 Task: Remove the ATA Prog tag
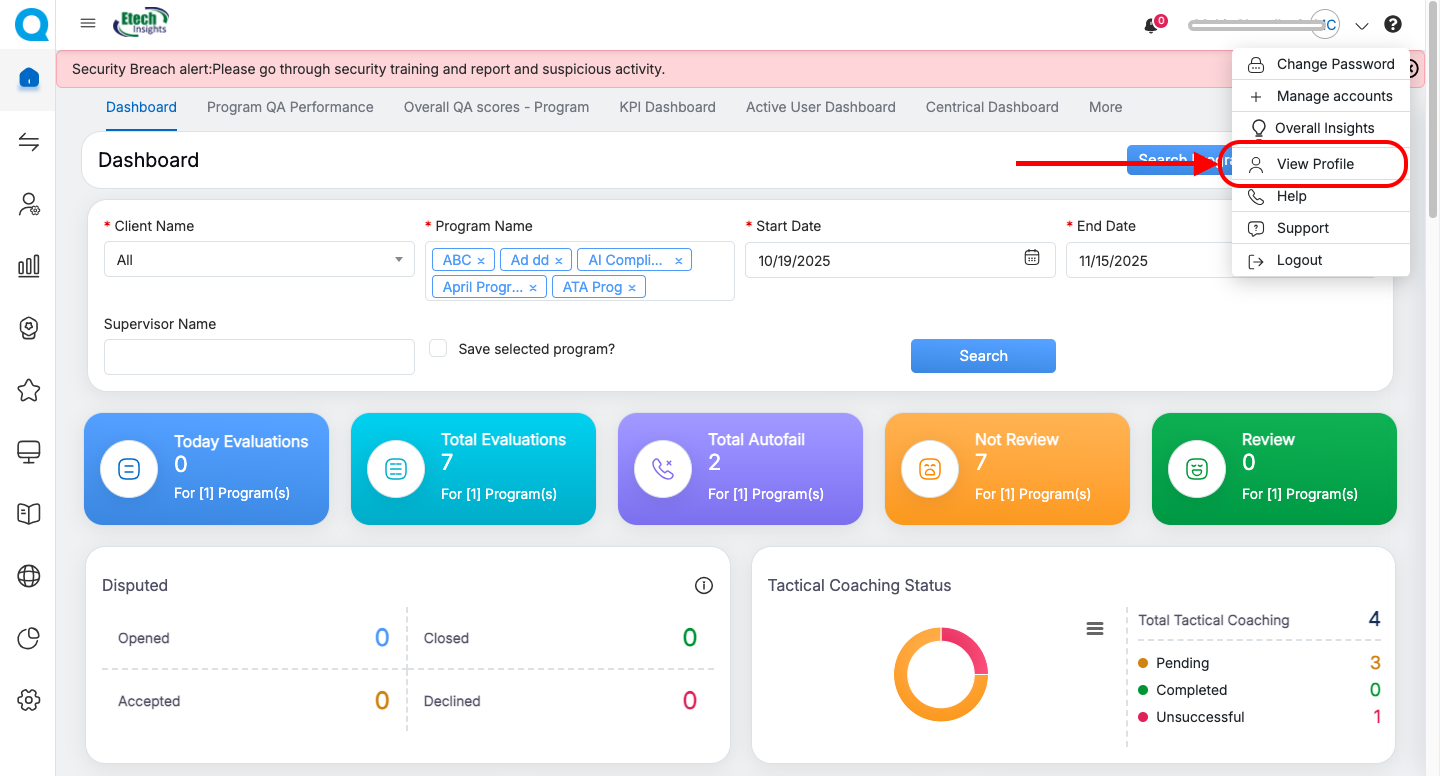click(632, 288)
